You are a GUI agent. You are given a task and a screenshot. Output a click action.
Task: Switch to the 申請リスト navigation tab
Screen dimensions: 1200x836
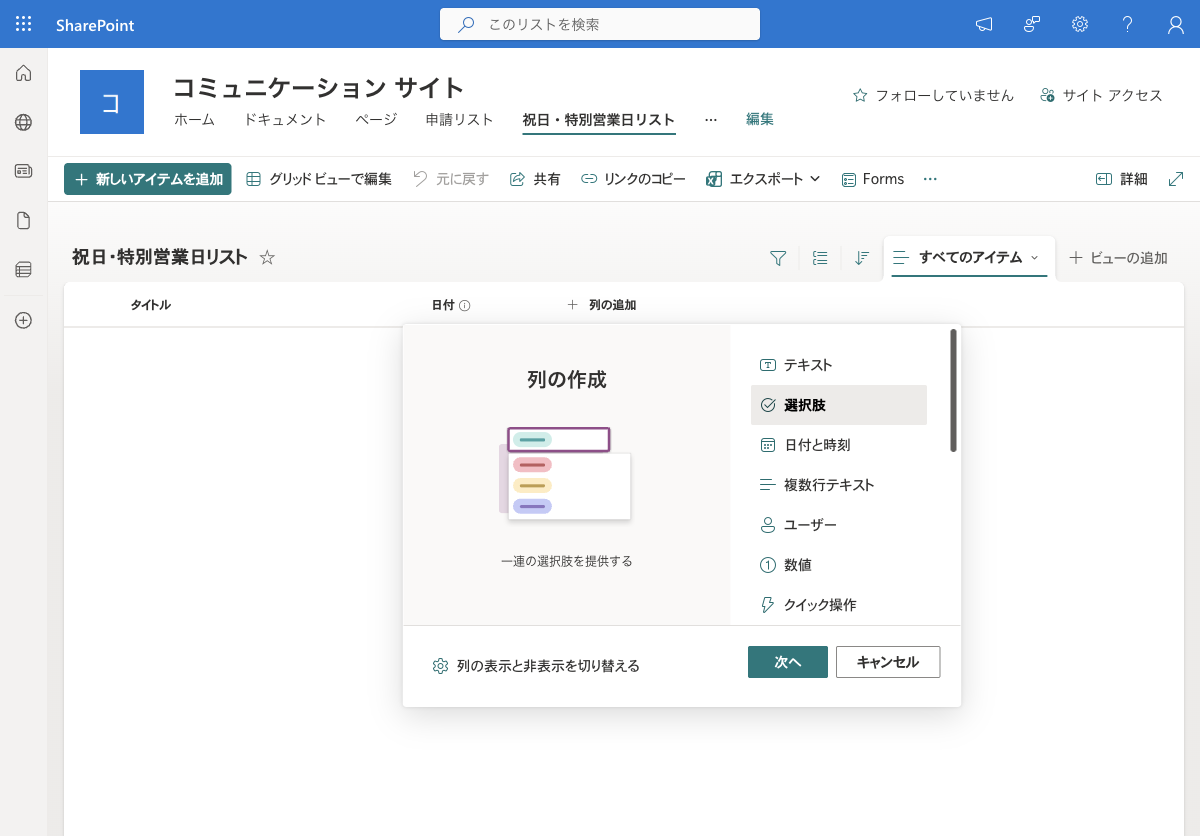coord(460,119)
